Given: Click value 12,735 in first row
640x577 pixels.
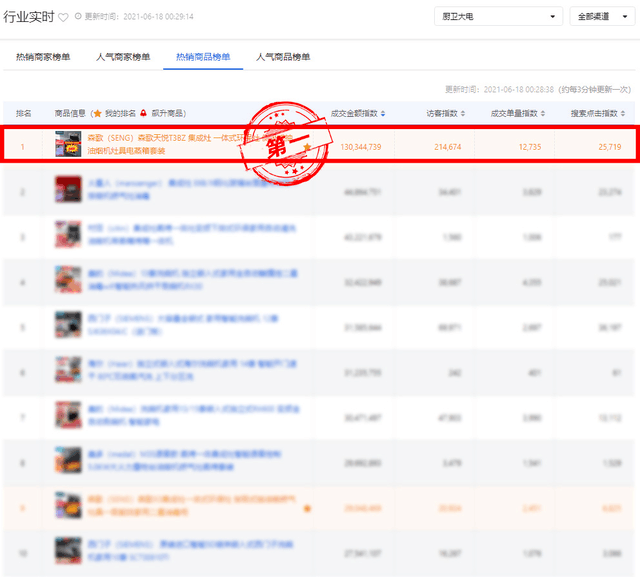Looking at the screenshot, I should click(530, 147).
